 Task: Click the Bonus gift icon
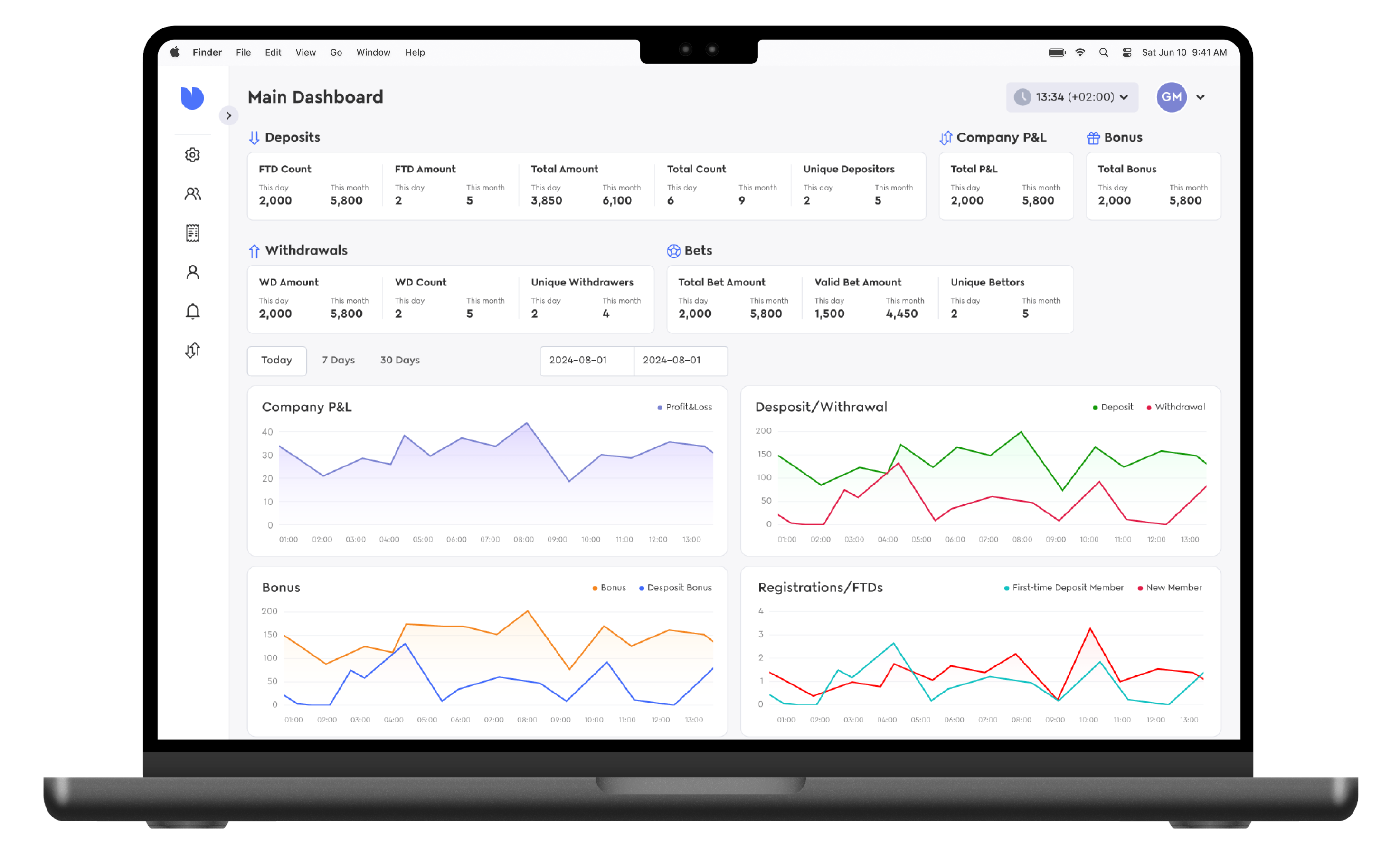pos(1093,138)
